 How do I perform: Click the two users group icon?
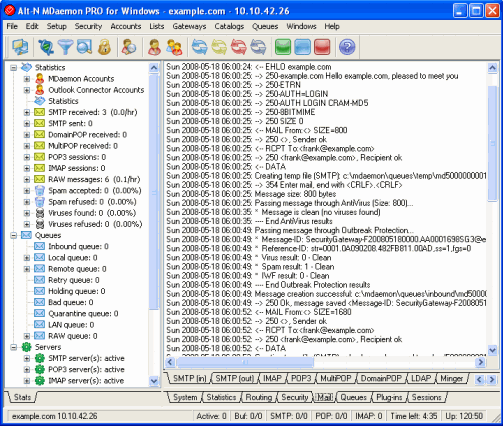point(174,47)
